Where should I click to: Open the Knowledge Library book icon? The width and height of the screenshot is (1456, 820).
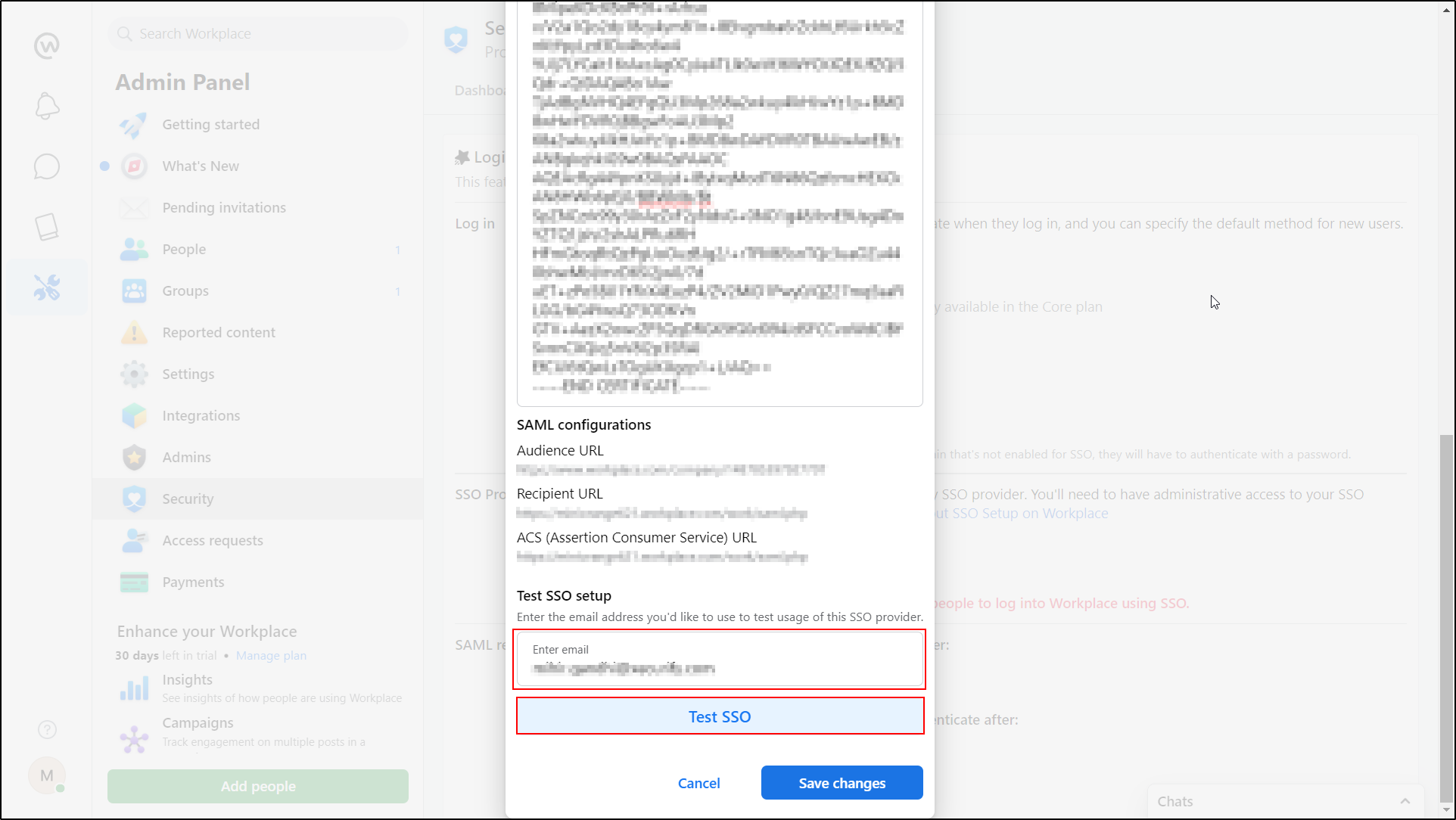point(46,227)
